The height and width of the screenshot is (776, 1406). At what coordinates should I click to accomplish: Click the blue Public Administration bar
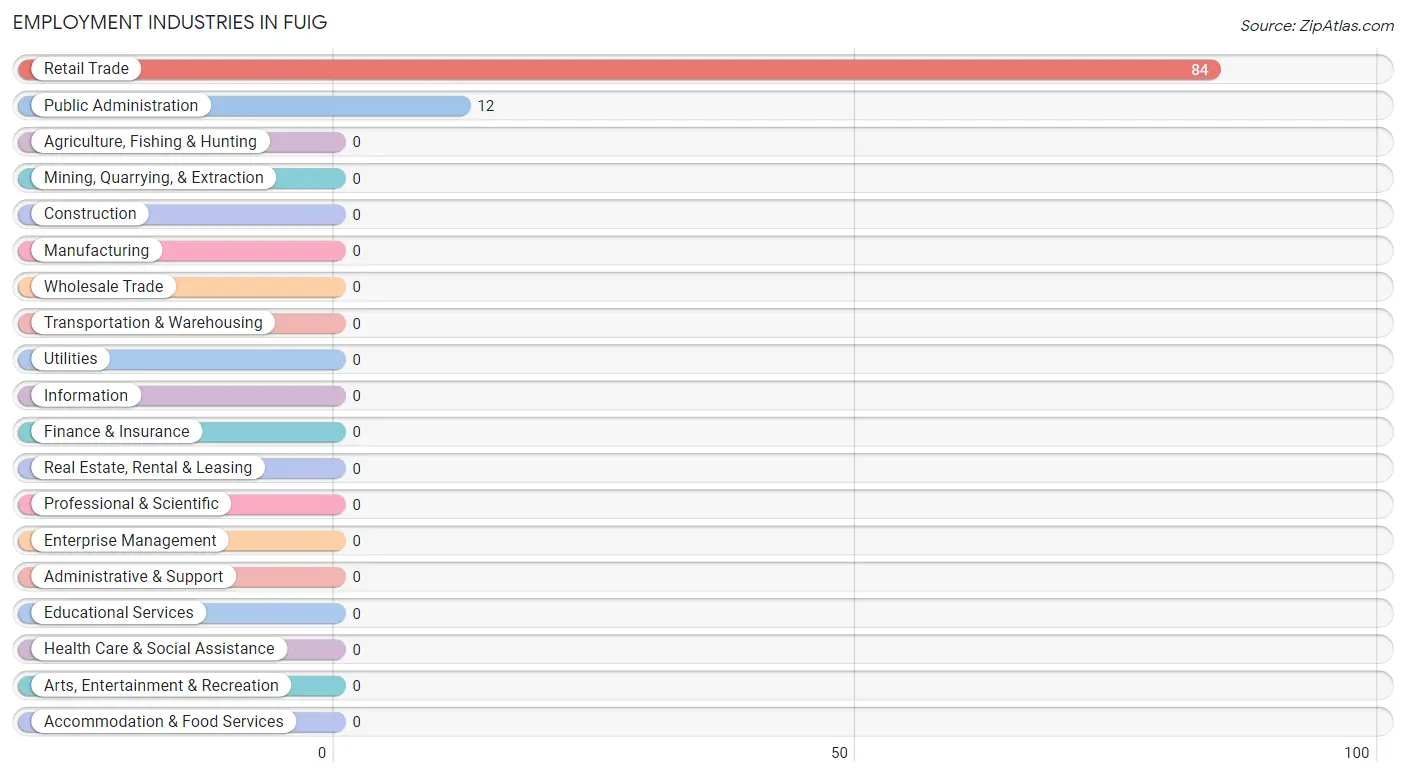click(x=244, y=106)
